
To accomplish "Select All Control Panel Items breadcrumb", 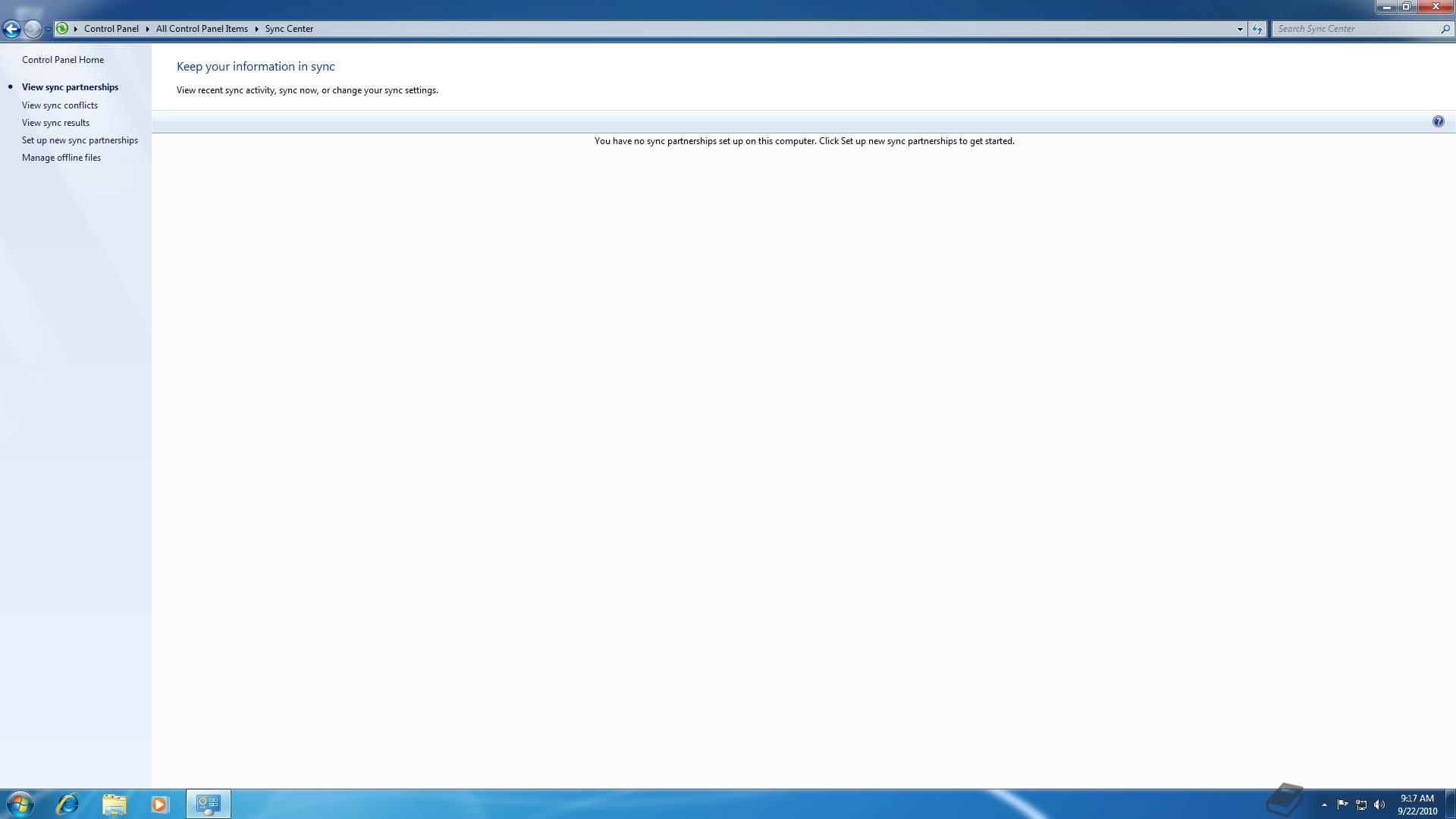I will coord(202,29).
